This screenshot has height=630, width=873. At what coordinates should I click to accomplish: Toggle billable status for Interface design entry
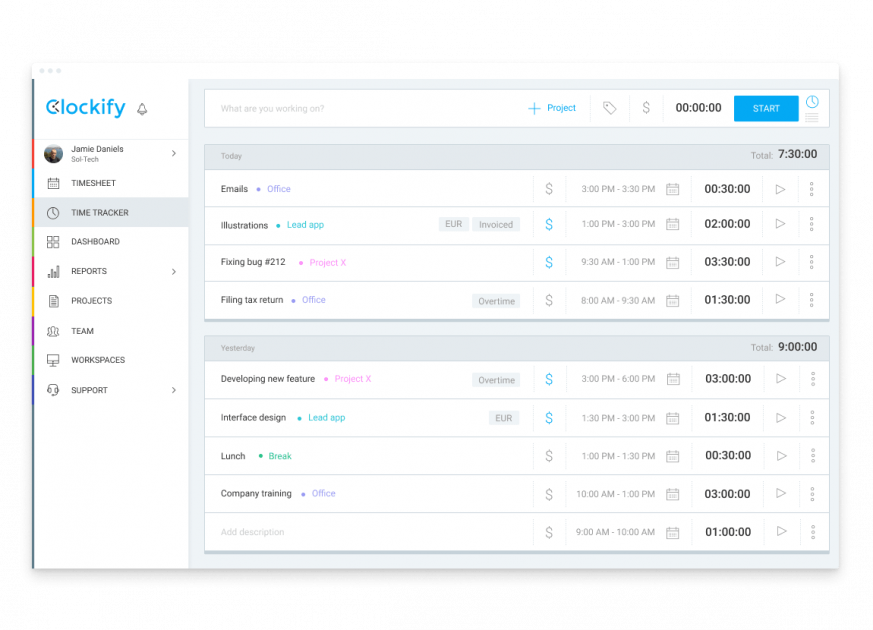click(x=549, y=418)
